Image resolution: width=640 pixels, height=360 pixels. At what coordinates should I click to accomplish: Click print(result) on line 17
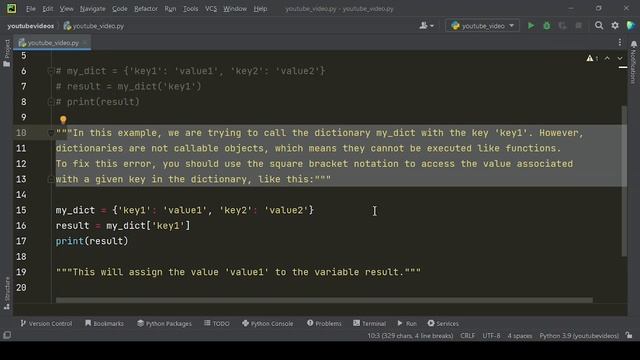(x=92, y=241)
